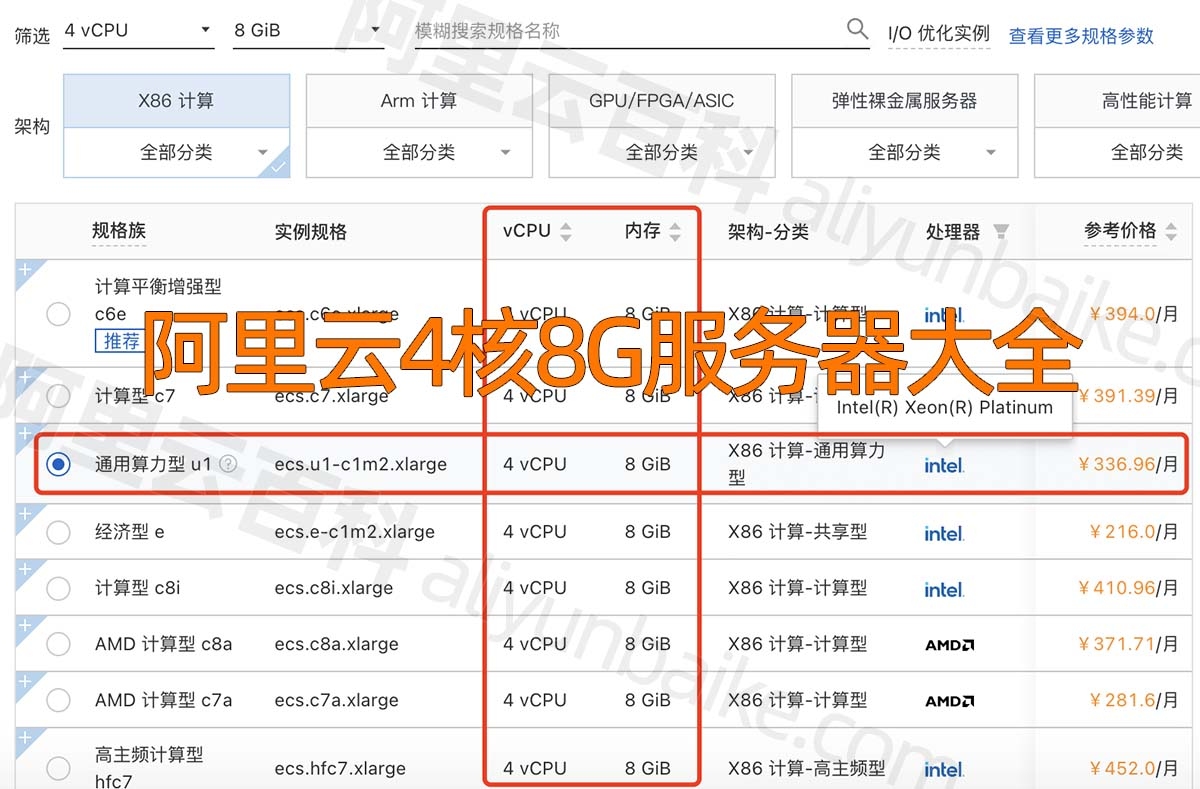
Task: Select the radio button for 计算平衡增强型 c6e
Action: 58,313
